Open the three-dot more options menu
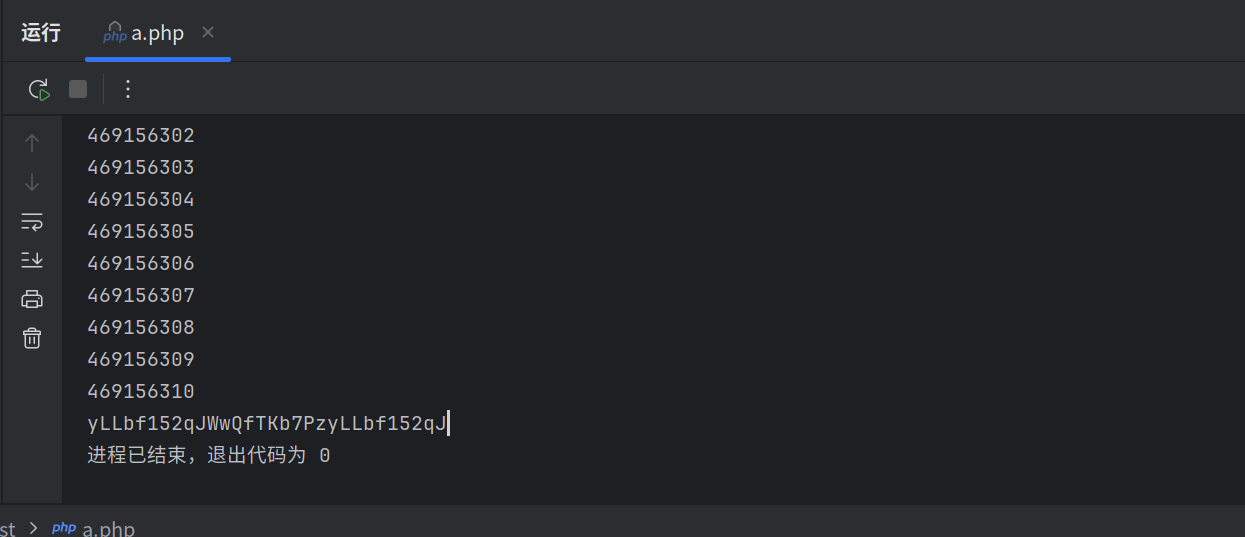Viewport: 1245px width, 537px height. pyautogui.click(x=127, y=90)
